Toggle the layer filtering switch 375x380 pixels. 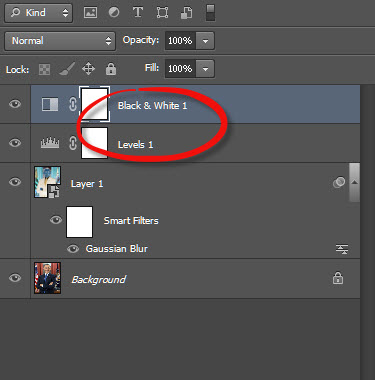210,13
